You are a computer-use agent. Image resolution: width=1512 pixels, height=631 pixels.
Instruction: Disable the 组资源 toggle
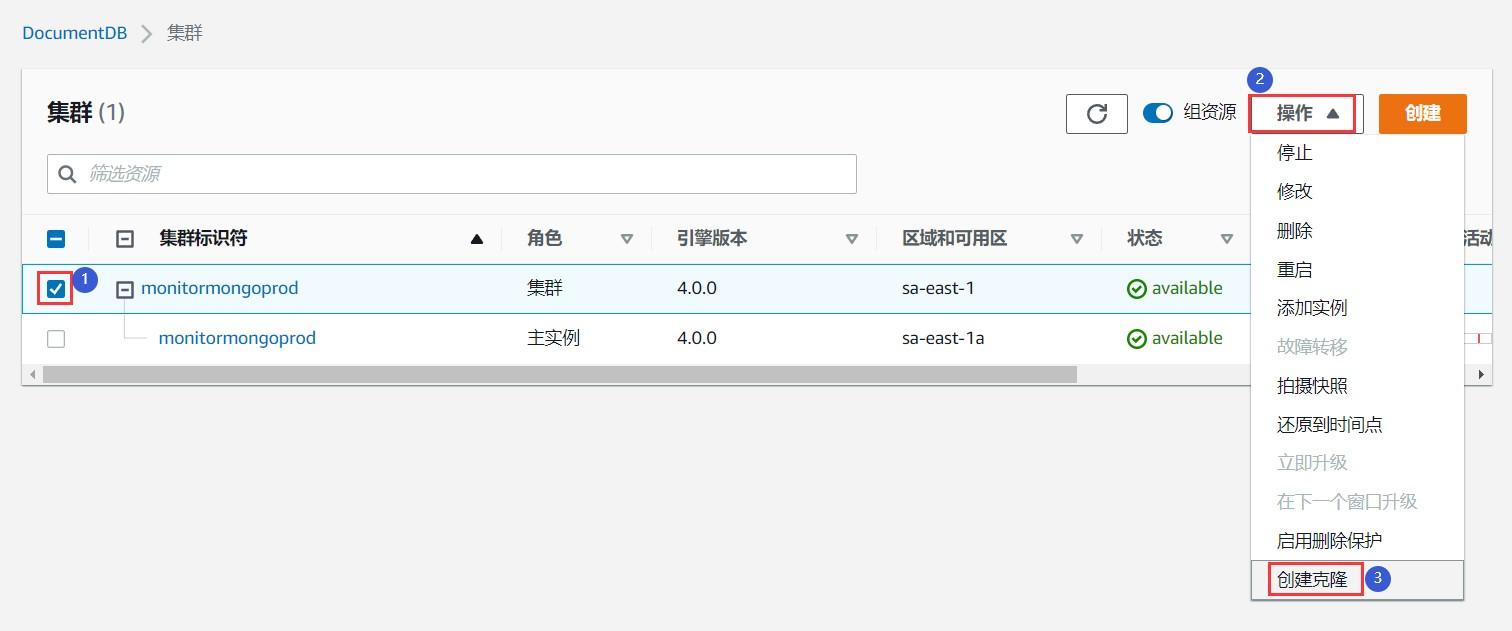coord(1158,113)
